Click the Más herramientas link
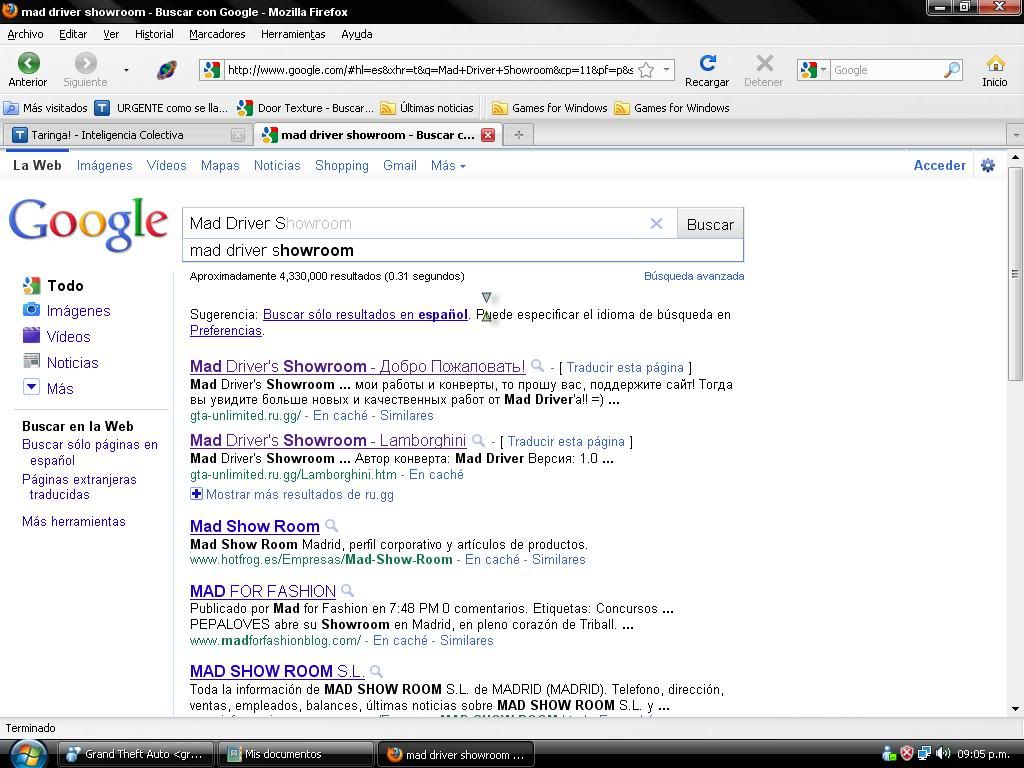The width and height of the screenshot is (1024, 768). pos(74,521)
